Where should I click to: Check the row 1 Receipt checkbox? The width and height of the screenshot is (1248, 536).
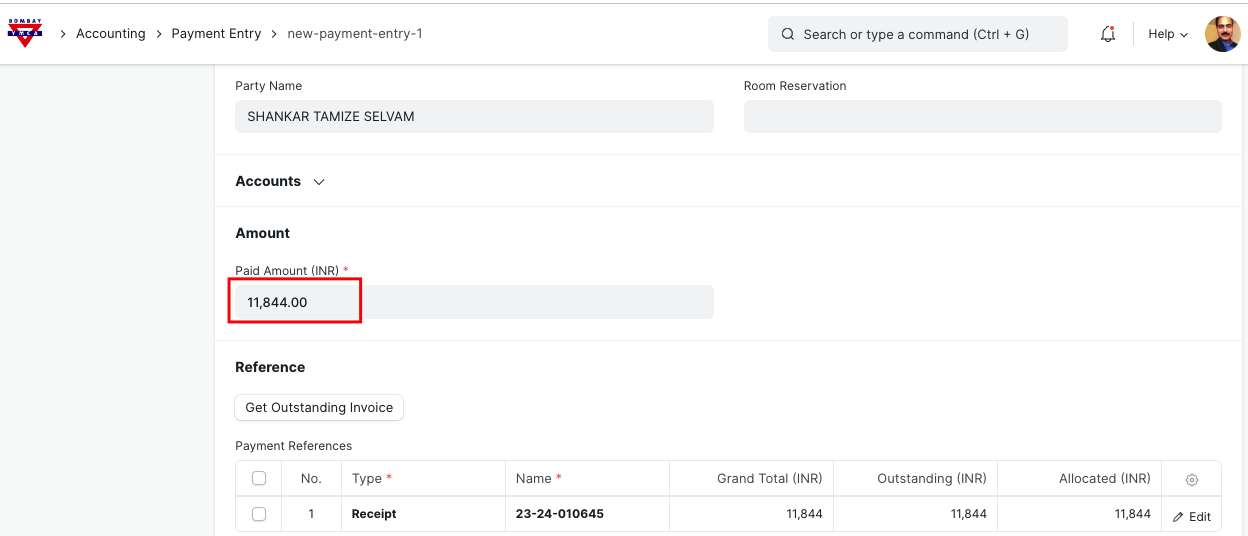pyautogui.click(x=259, y=514)
